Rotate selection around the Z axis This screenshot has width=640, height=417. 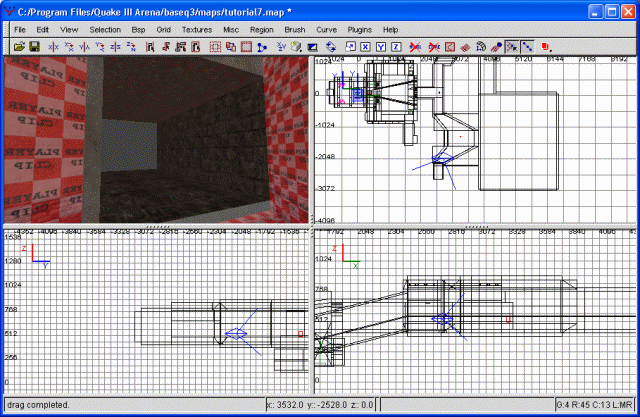(131, 47)
